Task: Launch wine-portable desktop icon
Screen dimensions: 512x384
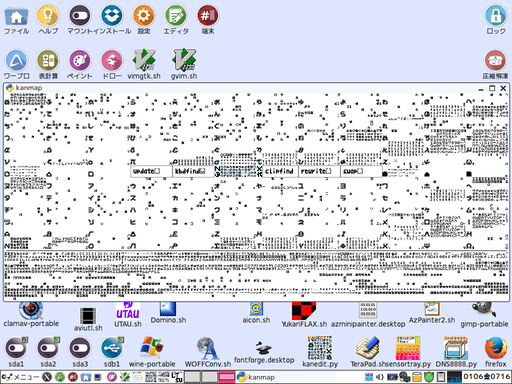Action: click(x=152, y=348)
